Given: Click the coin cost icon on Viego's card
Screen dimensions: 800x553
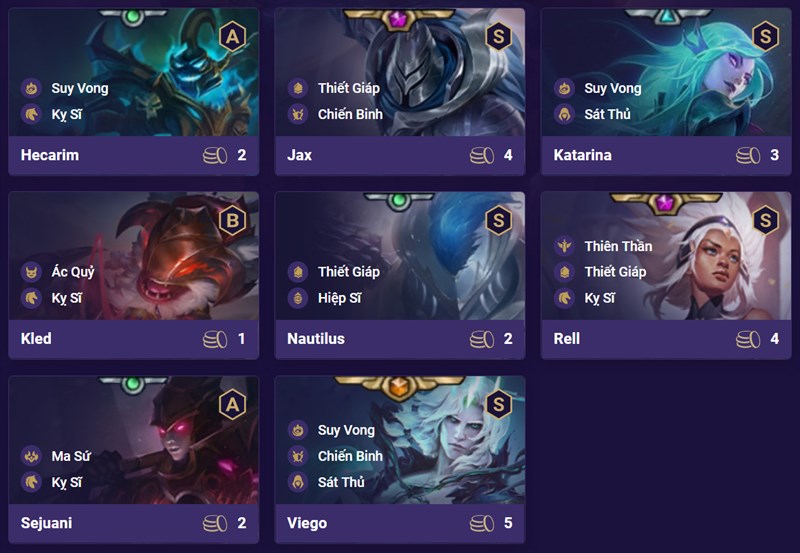Looking at the screenshot, I should (x=482, y=523).
